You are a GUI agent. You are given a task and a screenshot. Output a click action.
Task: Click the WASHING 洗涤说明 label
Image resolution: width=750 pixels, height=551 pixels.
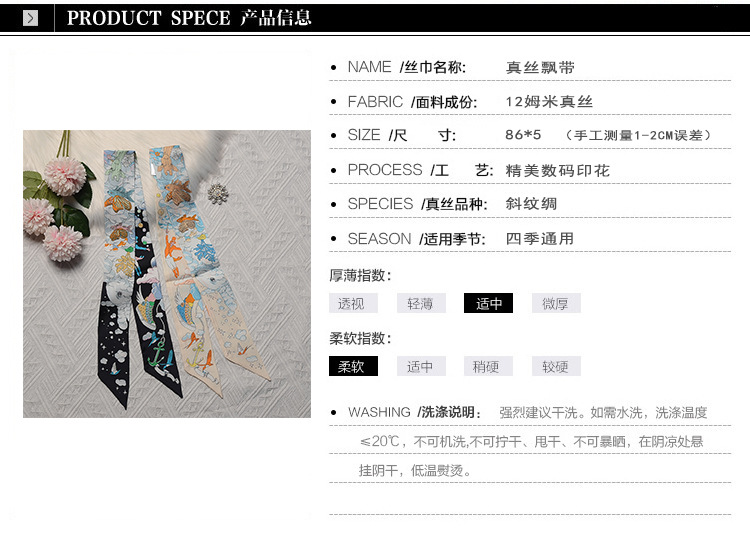[x=415, y=412]
